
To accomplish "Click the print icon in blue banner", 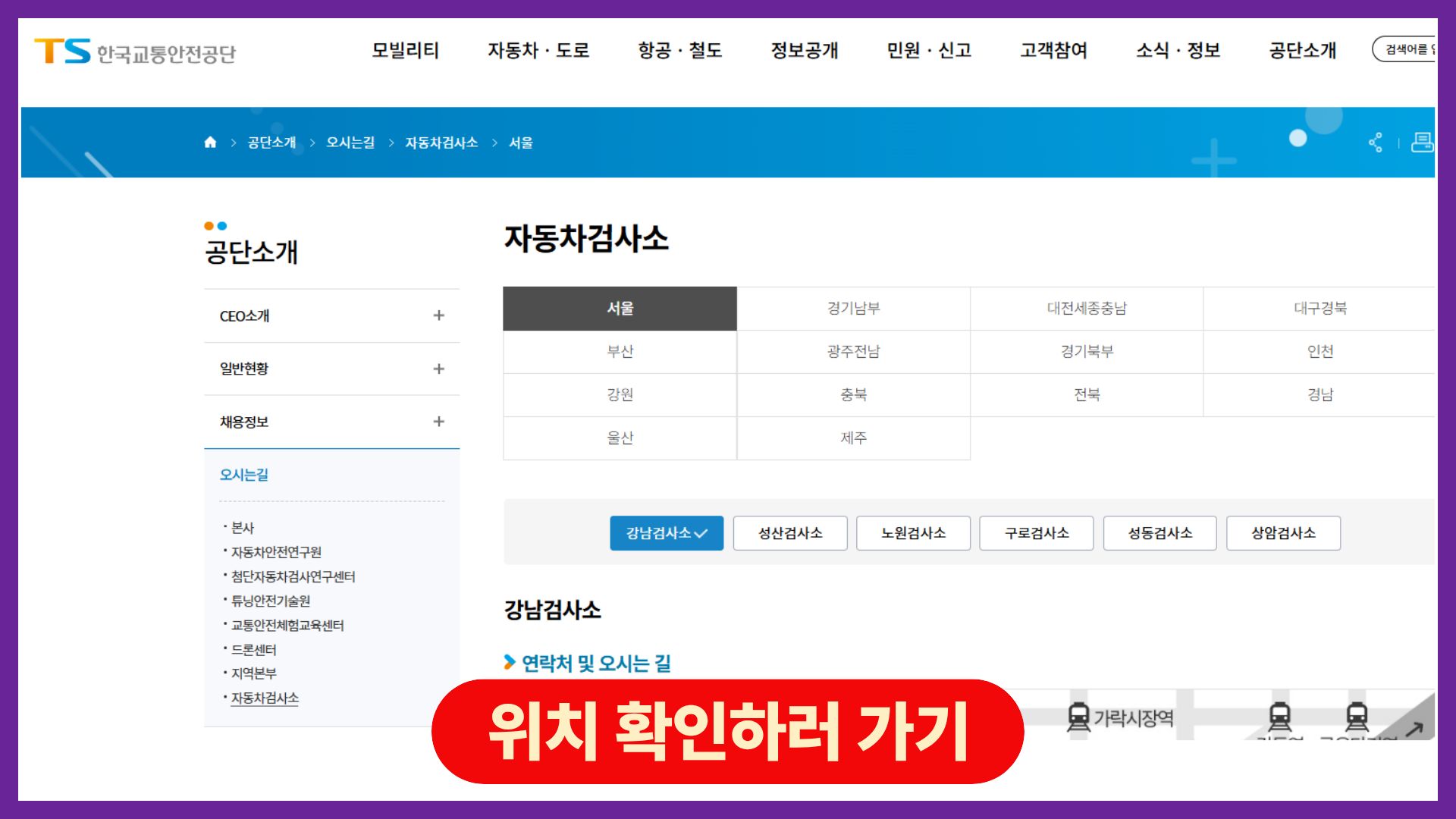I will (x=1422, y=142).
